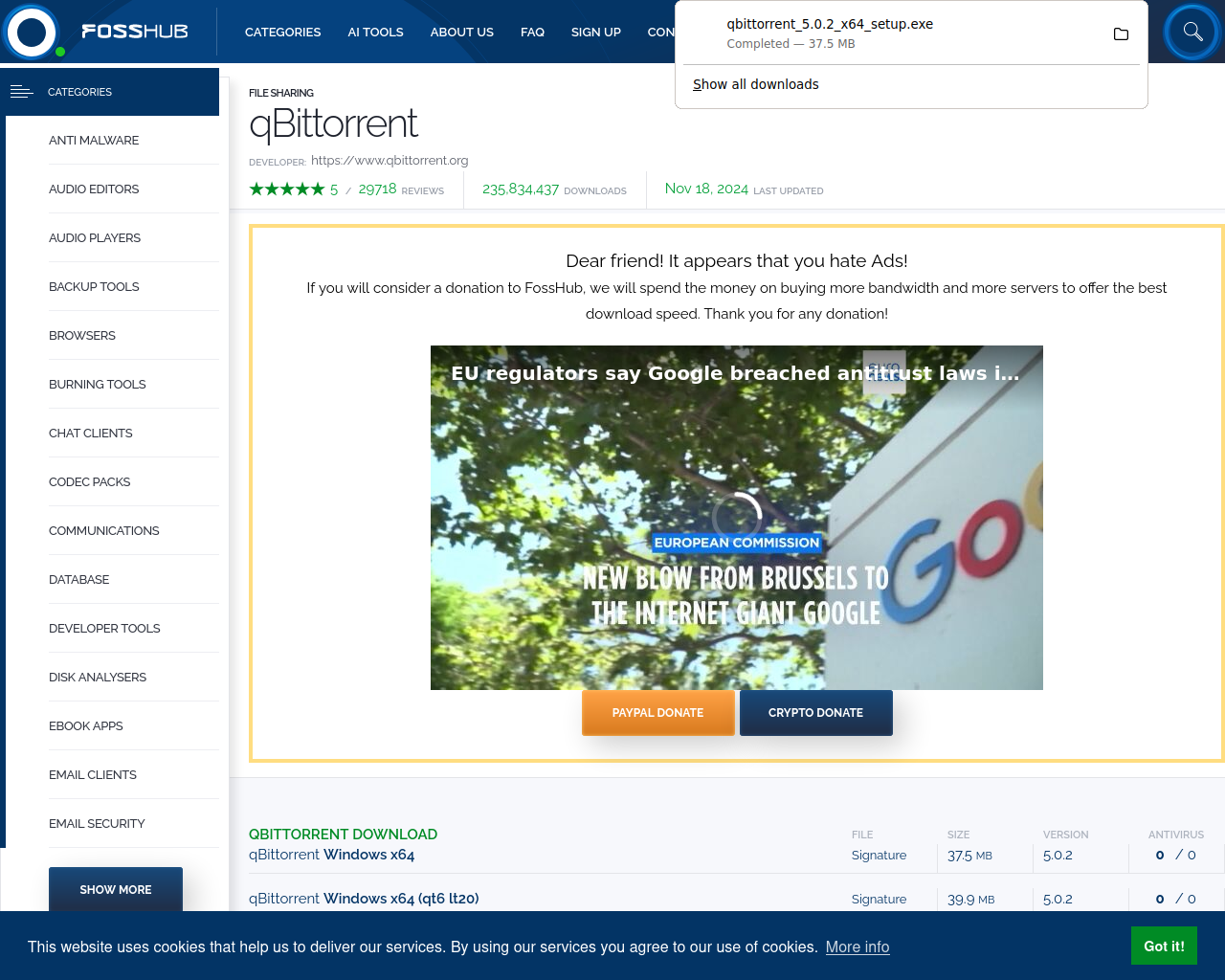Screen dimensions: 1225x980
Task: Select Email Clients category
Action: click(x=93, y=774)
